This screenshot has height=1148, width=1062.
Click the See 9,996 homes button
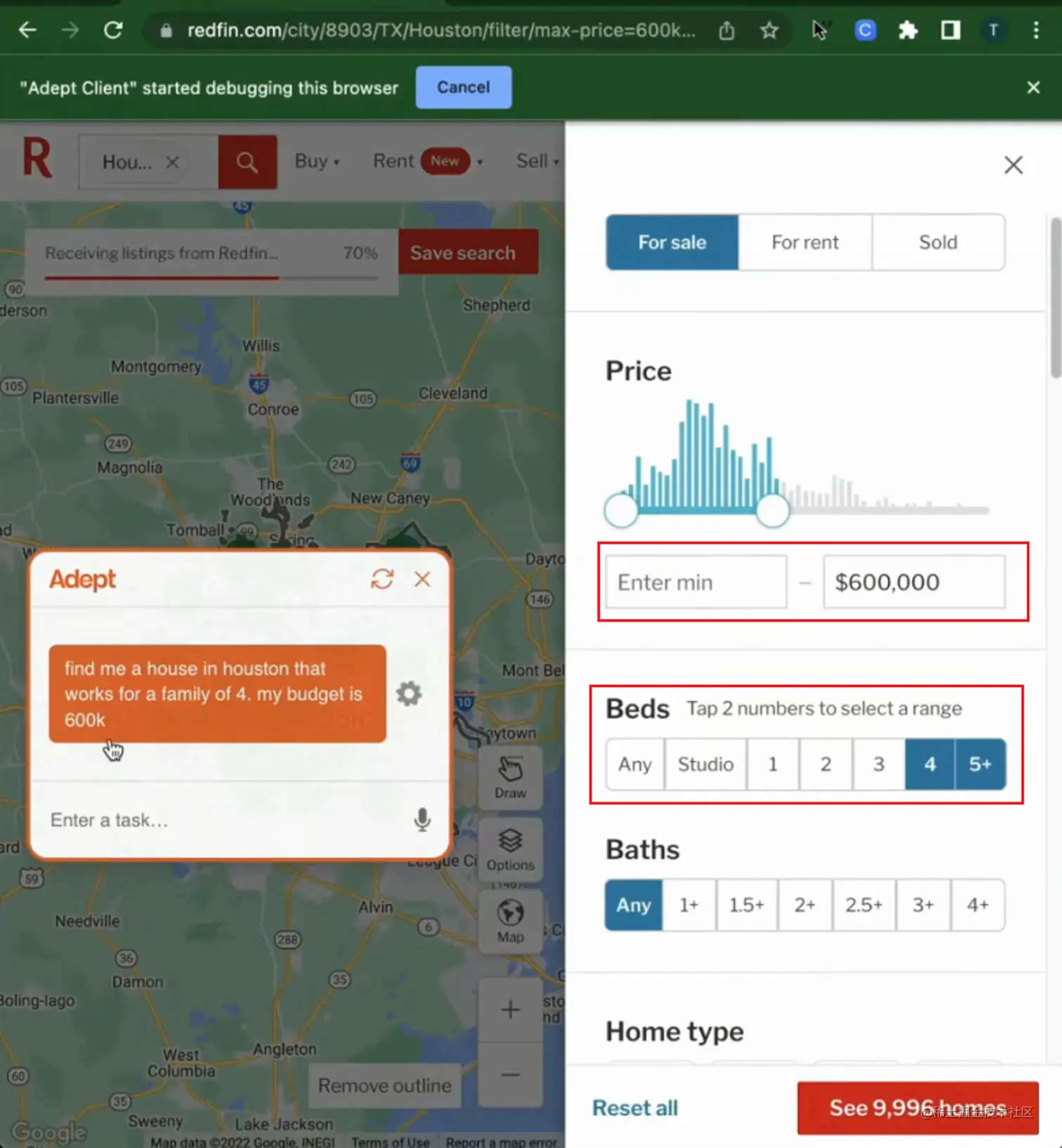tap(917, 1108)
